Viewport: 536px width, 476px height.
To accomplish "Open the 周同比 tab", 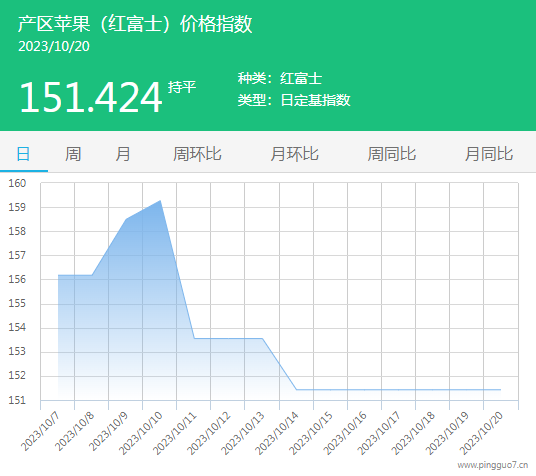I will tap(392, 154).
